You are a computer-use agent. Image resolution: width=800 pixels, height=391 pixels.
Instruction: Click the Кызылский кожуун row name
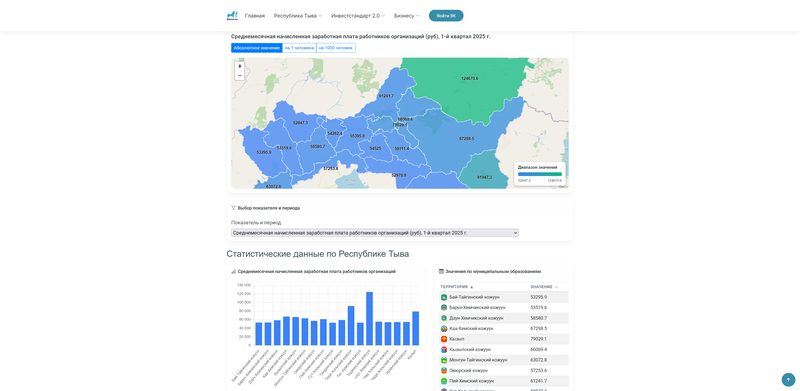pyautogui.click(x=470, y=350)
